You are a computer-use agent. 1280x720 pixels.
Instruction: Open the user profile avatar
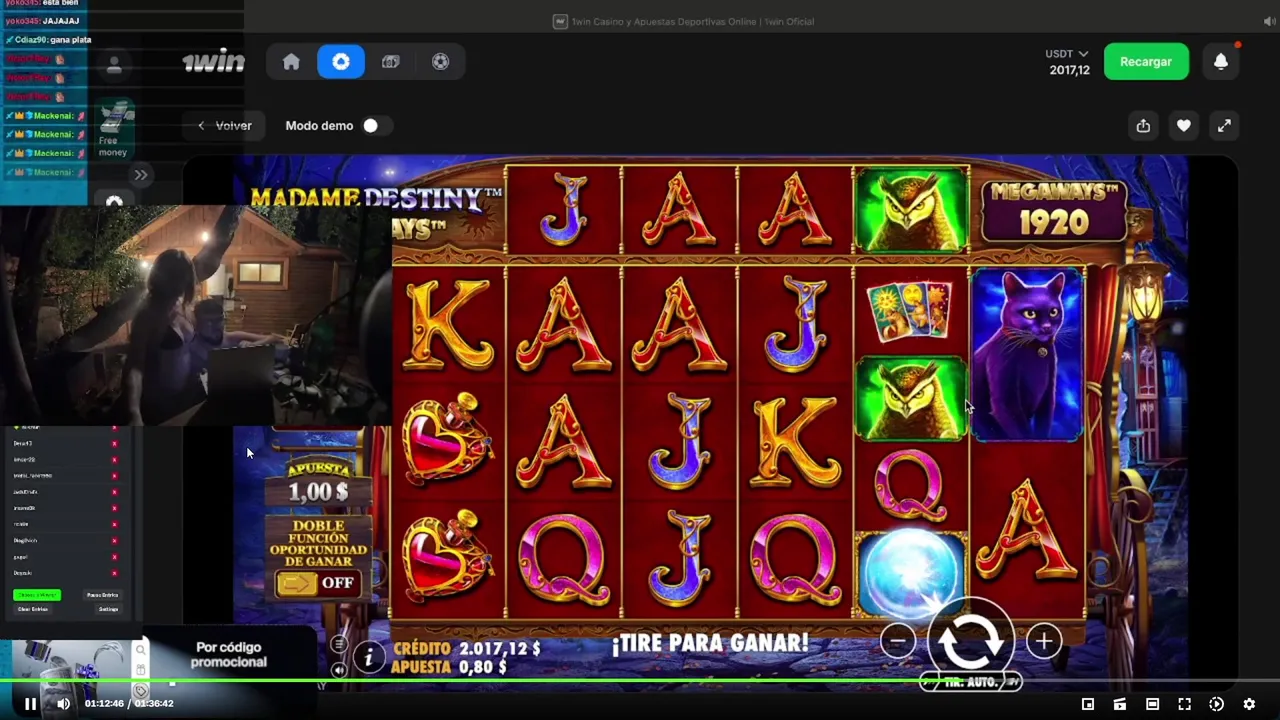click(114, 65)
